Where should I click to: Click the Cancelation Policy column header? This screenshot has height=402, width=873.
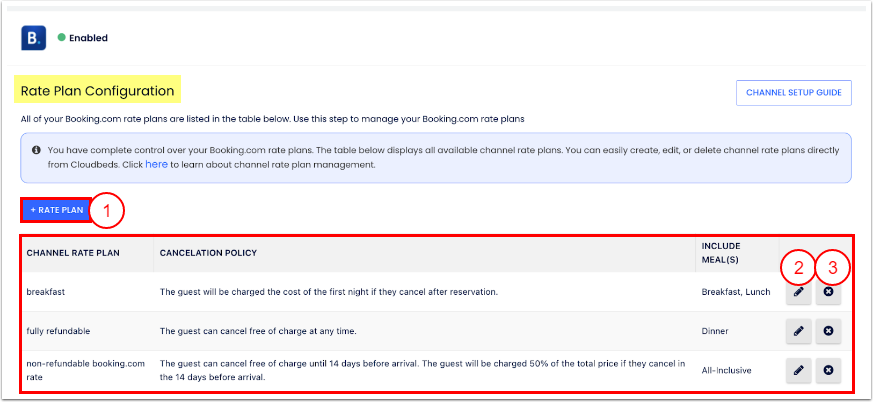point(208,252)
